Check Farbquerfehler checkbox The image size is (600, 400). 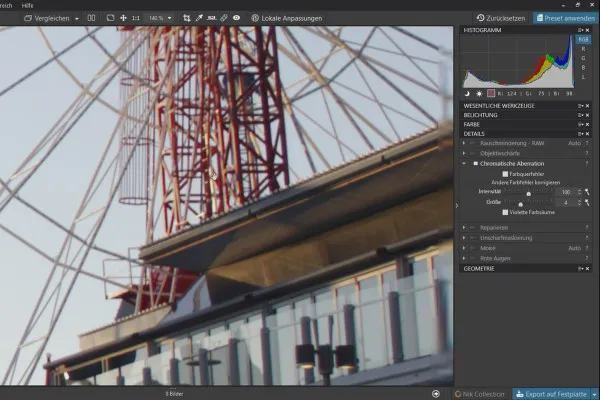505,174
